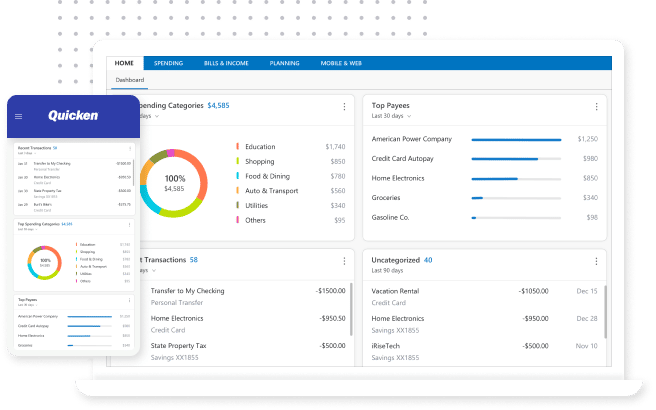Open Spending Categories card three-dot menu
This screenshot has height=410, width=656.
point(344,107)
